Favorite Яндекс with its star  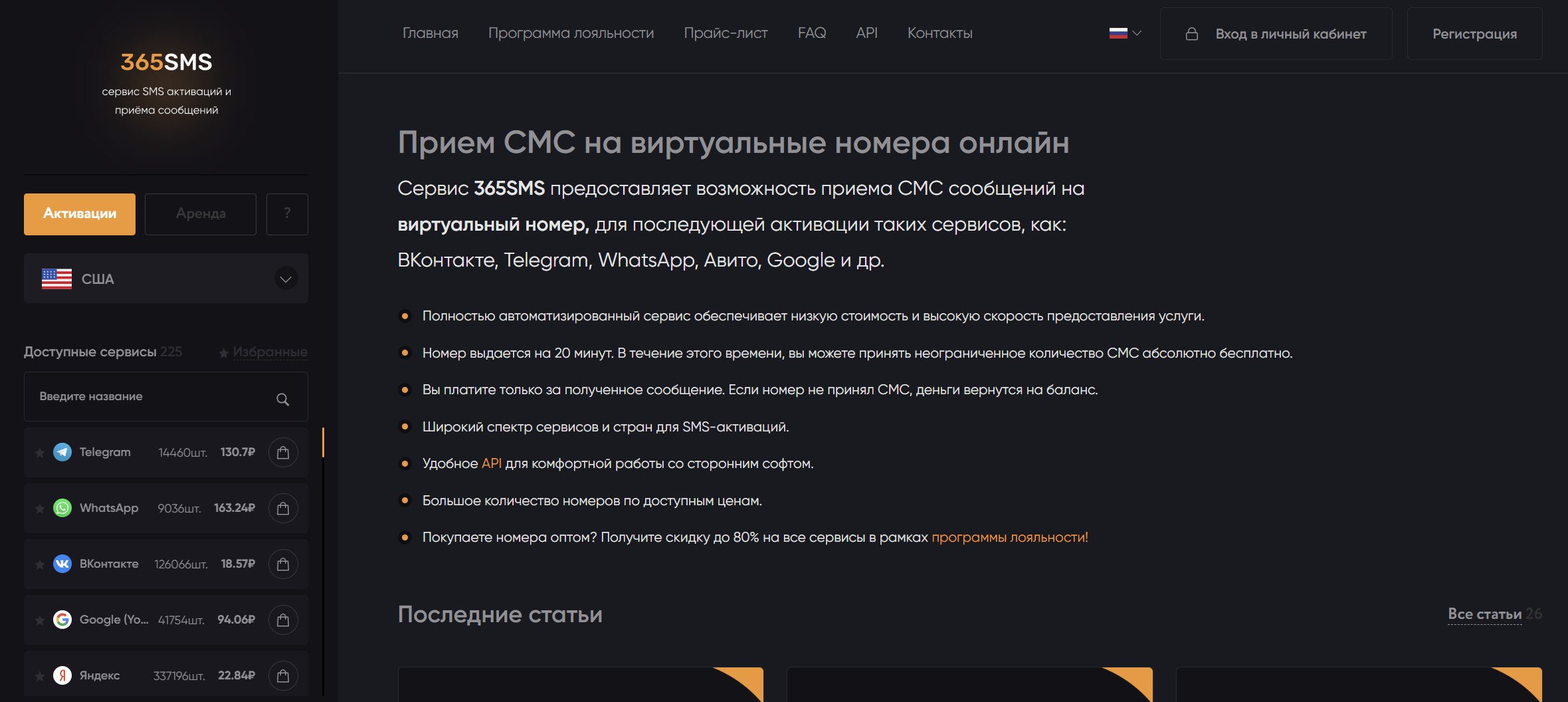tap(40, 676)
